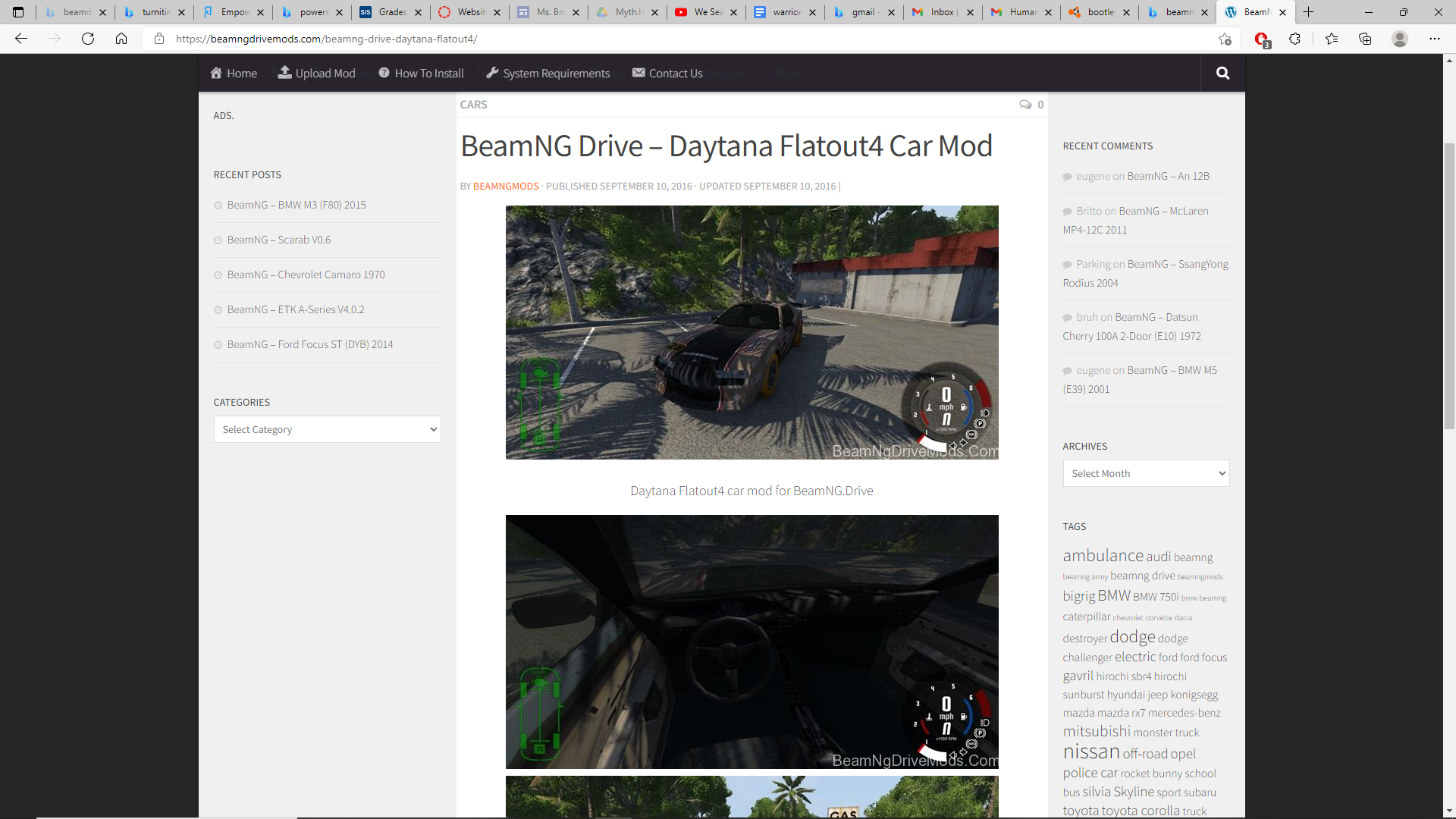1456x819 pixels.
Task: Click the How To Install question icon
Action: click(384, 73)
